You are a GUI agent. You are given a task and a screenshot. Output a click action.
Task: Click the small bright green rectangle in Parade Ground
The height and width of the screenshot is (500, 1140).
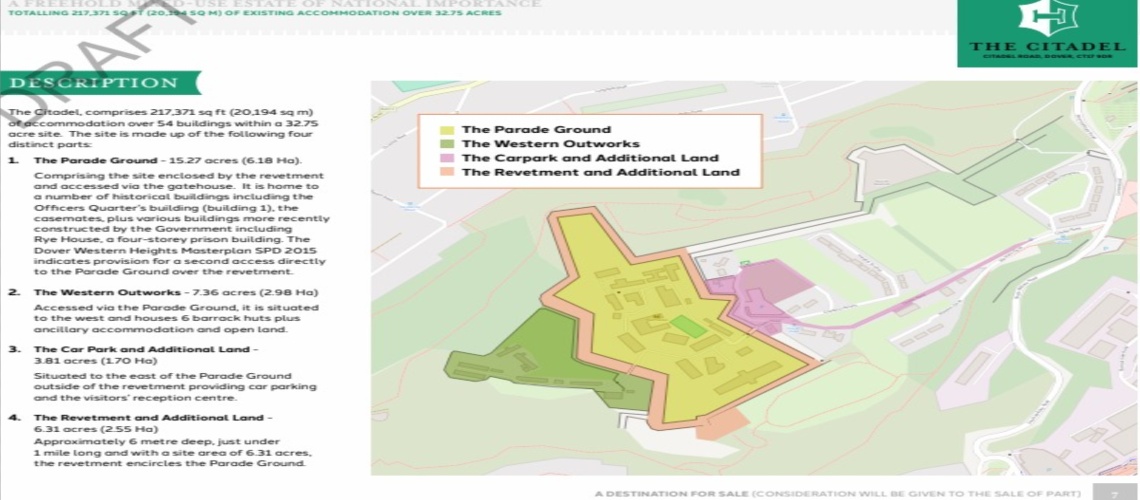pyautogui.click(x=686, y=326)
